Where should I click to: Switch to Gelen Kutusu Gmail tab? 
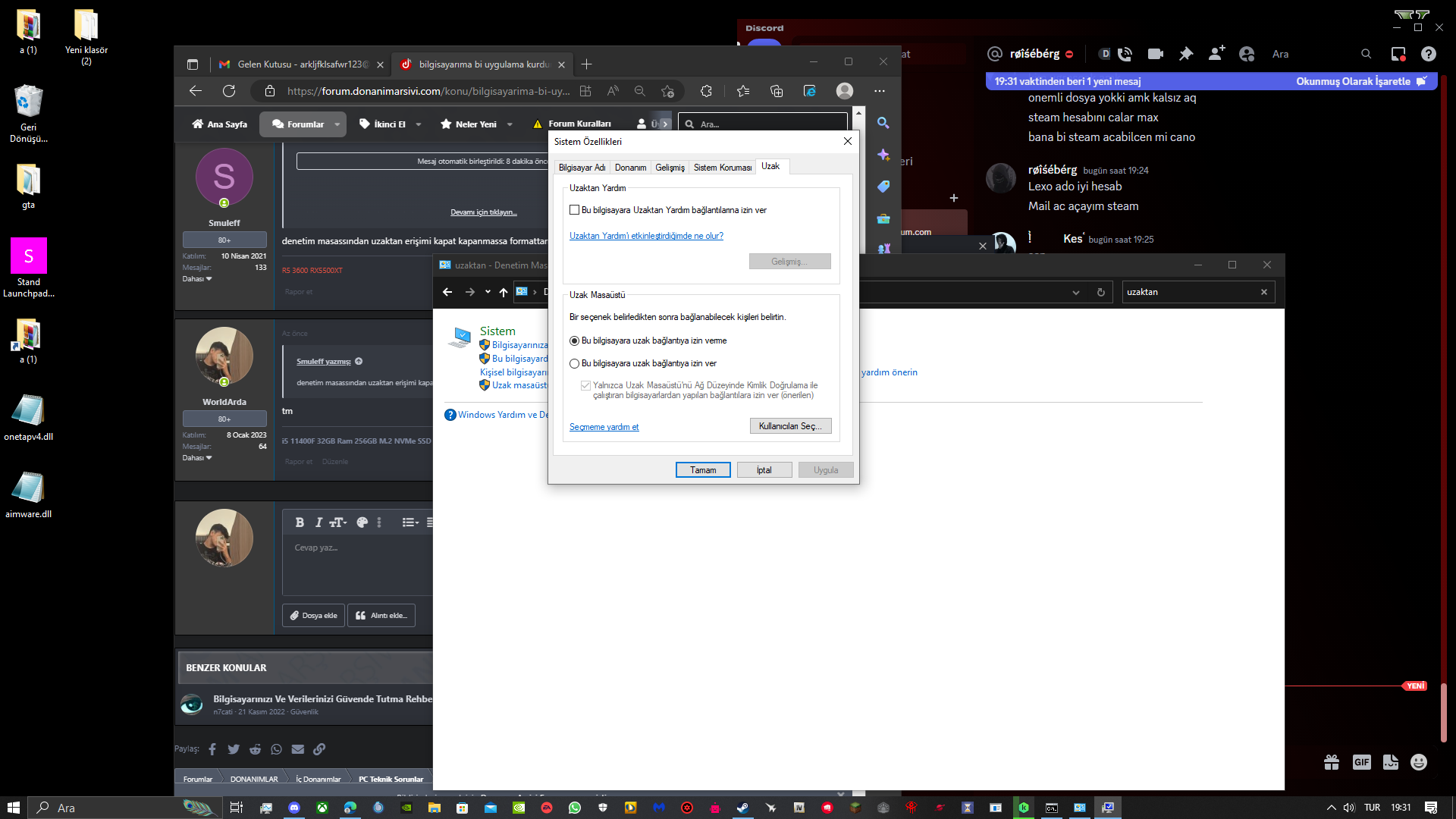pos(300,64)
